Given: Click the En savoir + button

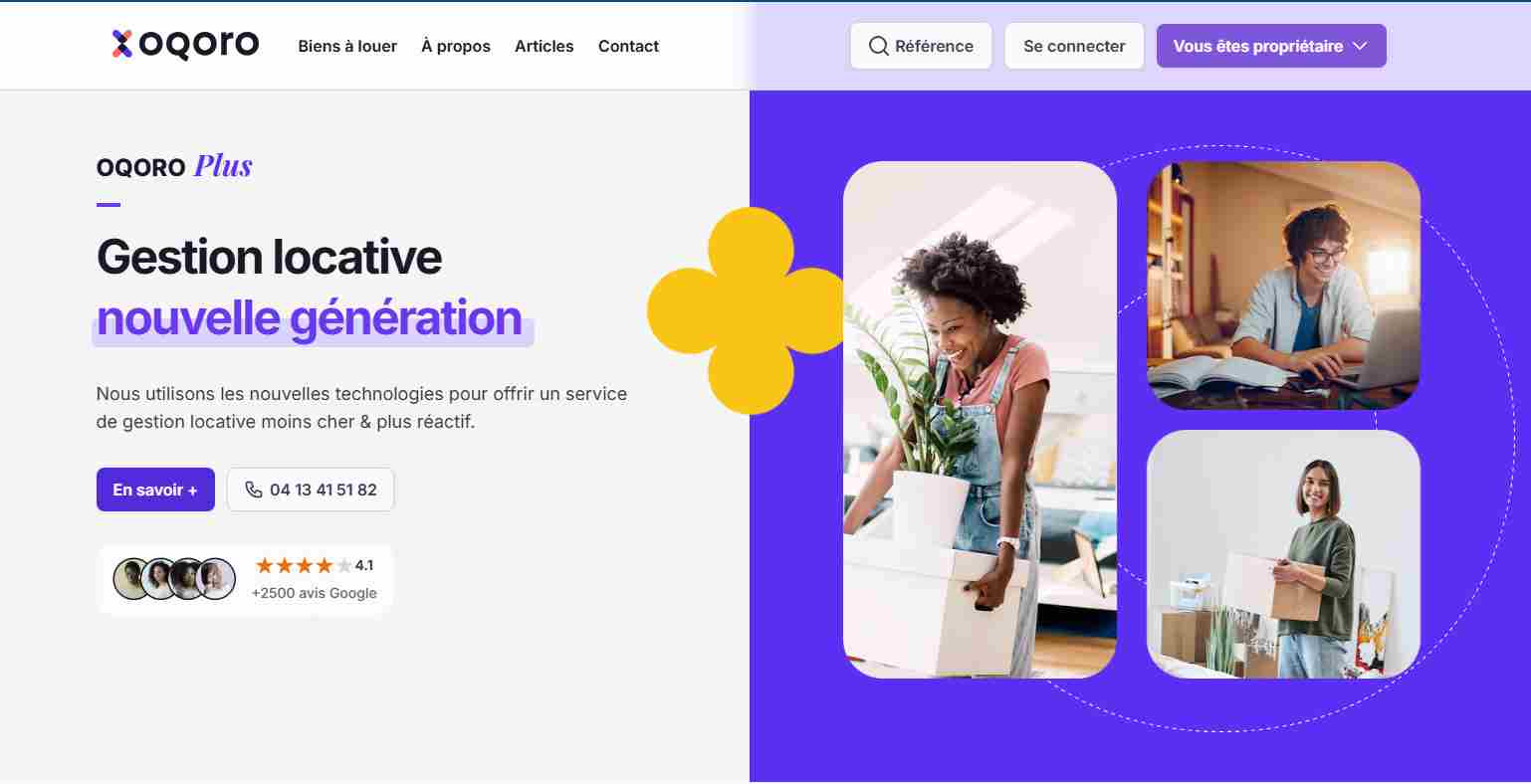Looking at the screenshot, I should [x=155, y=490].
